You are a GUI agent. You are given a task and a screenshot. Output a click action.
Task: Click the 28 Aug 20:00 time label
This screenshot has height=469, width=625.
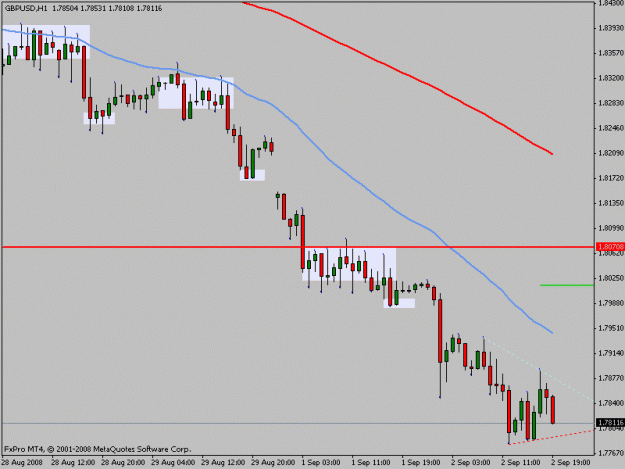123,463
